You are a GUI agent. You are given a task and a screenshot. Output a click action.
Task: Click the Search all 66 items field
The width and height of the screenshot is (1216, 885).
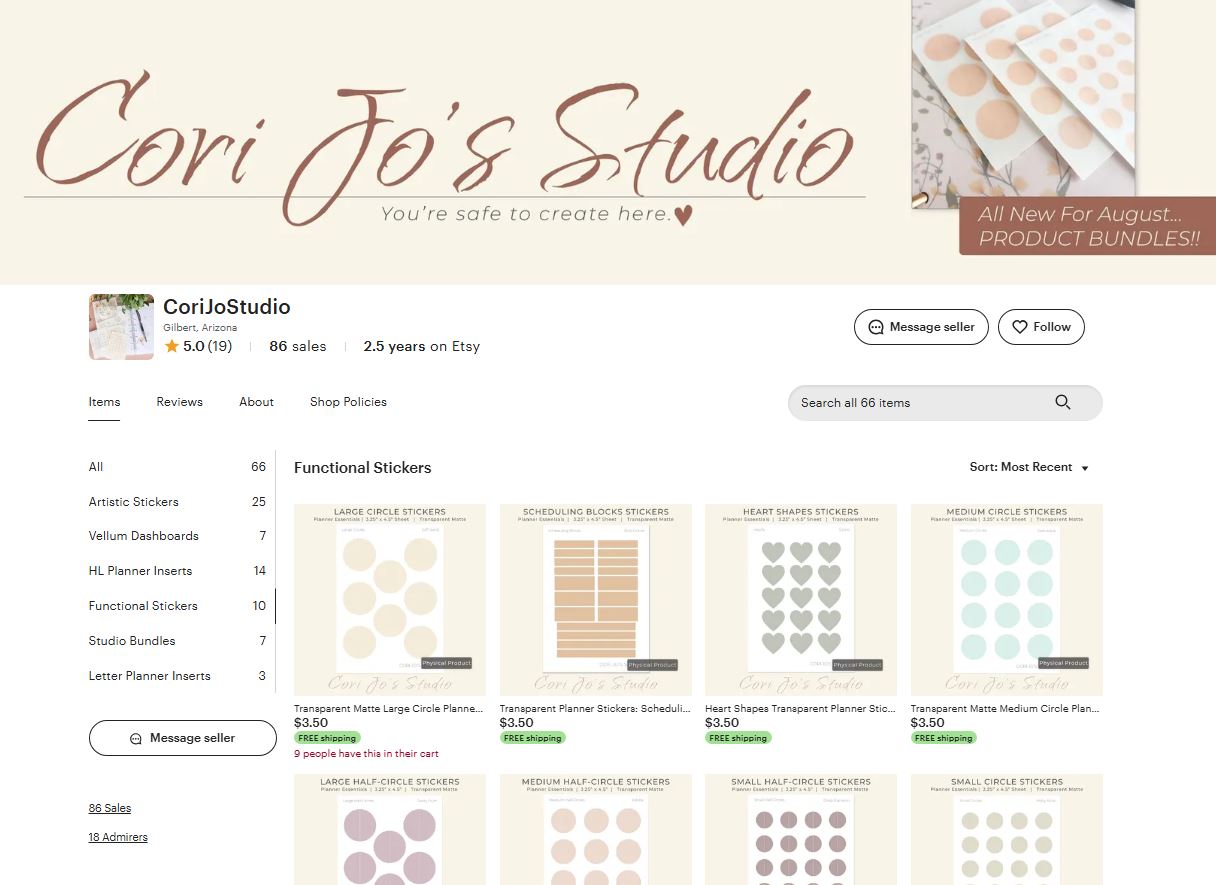tap(945, 402)
